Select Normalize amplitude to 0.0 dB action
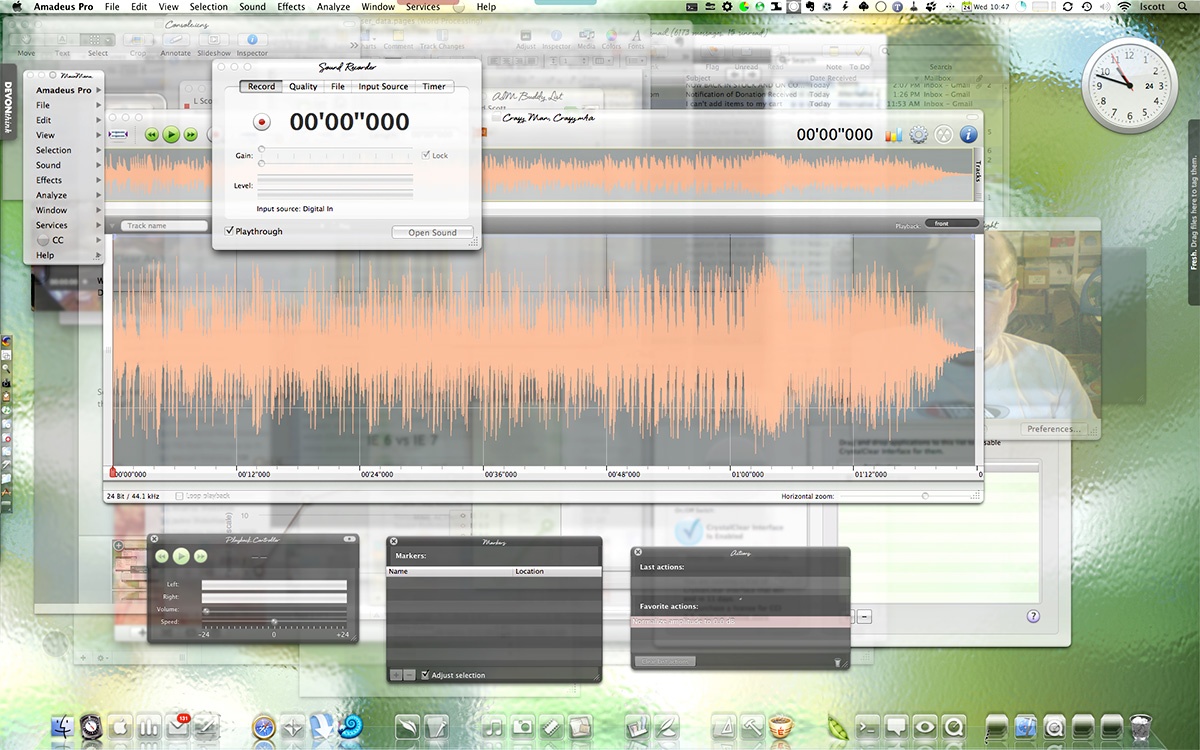The height and width of the screenshot is (750, 1200). click(740, 621)
